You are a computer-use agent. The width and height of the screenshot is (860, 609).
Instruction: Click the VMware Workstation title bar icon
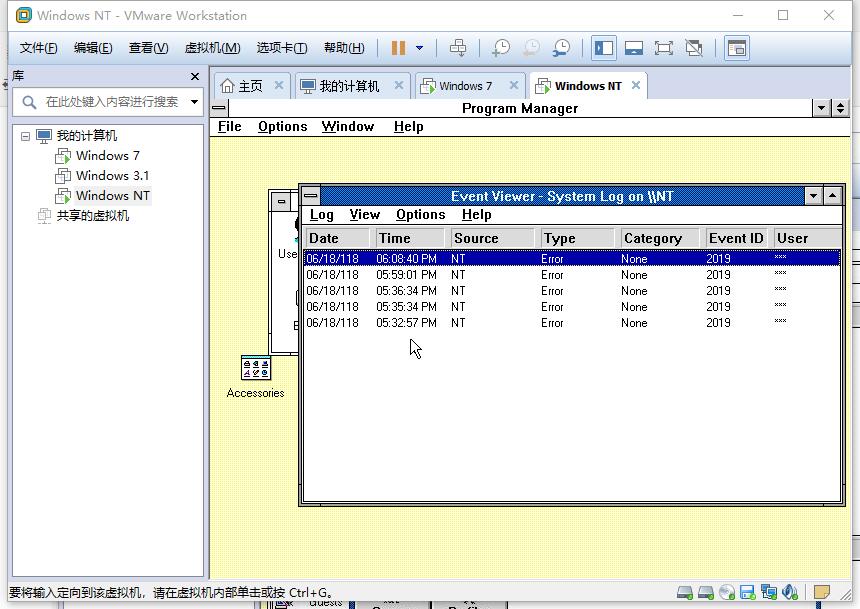click(x=24, y=15)
